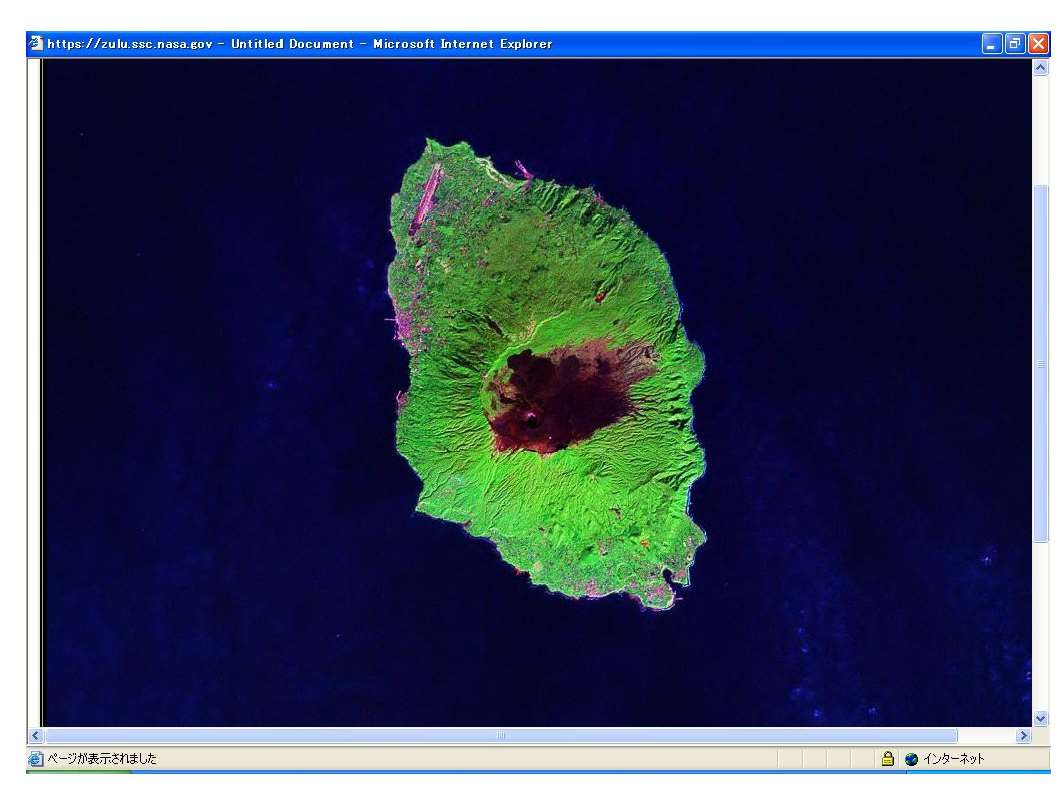1059x794 pixels.
Task: Click the vertical scrollbar thumb
Action: click(1040, 363)
